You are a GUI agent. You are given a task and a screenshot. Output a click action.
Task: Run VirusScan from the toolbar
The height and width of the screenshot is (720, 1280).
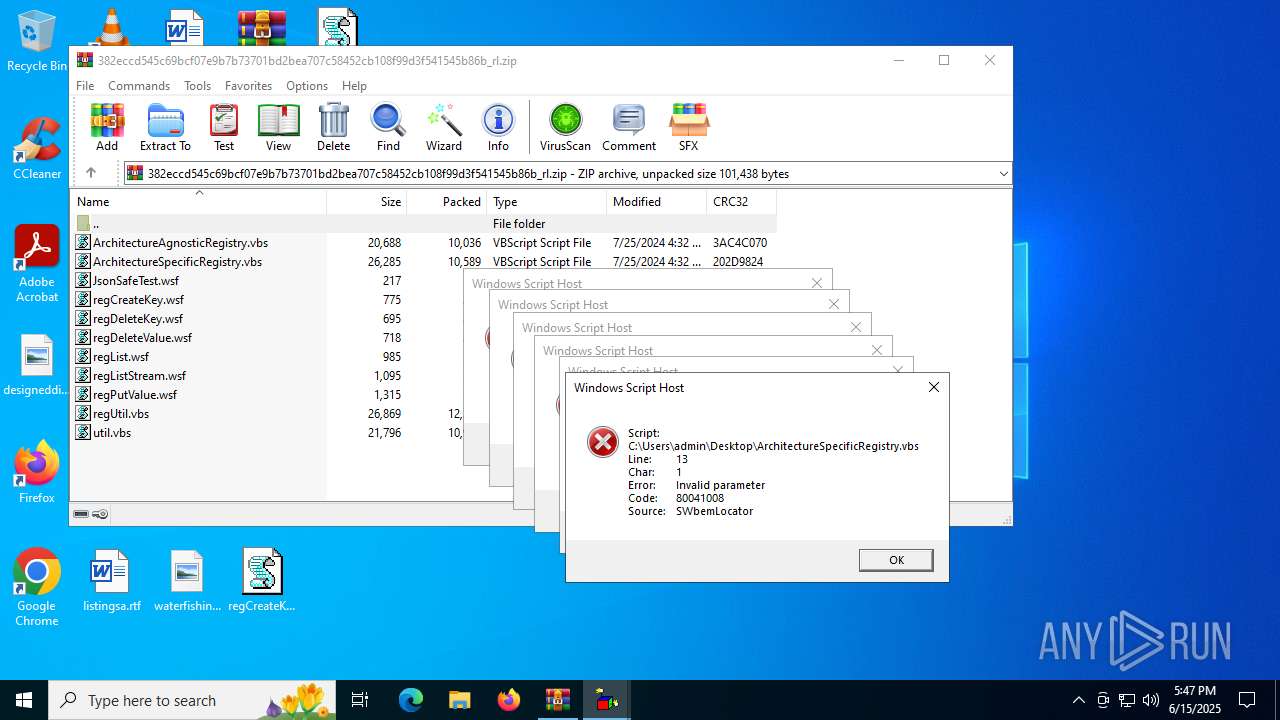coord(565,127)
